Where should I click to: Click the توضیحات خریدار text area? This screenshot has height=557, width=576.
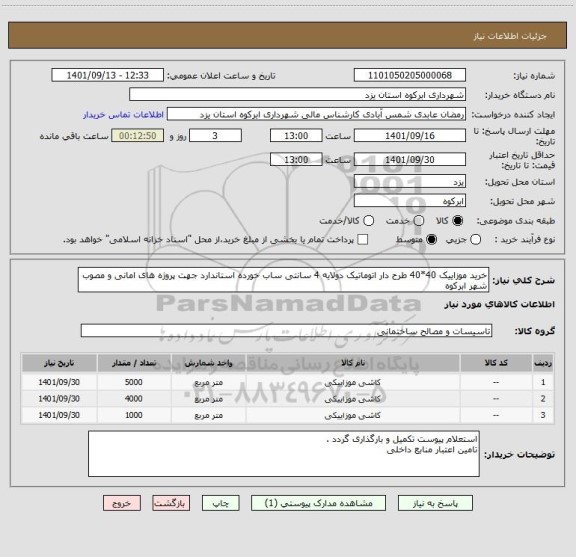coord(284,454)
